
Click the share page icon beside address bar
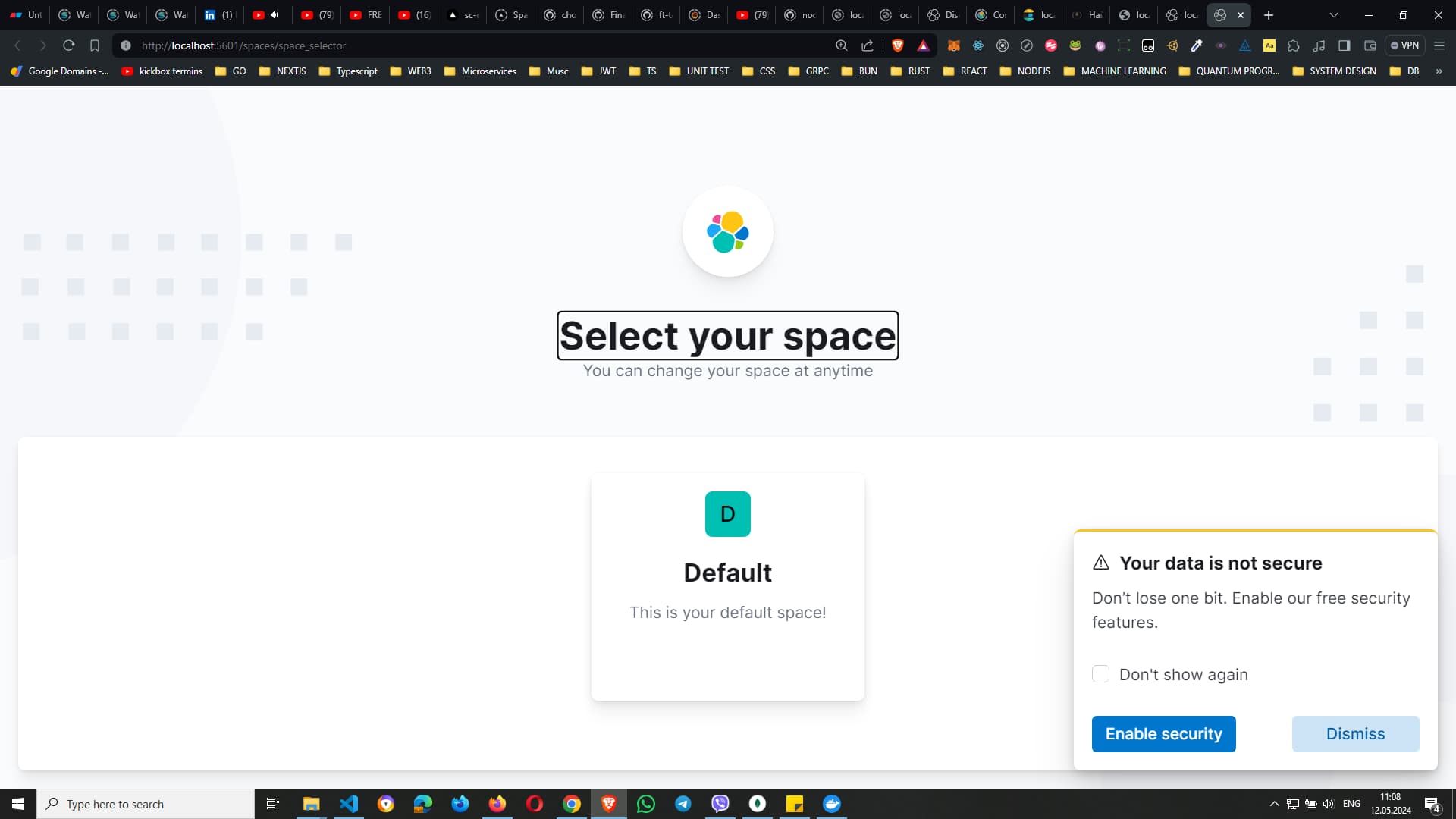pyautogui.click(x=868, y=45)
